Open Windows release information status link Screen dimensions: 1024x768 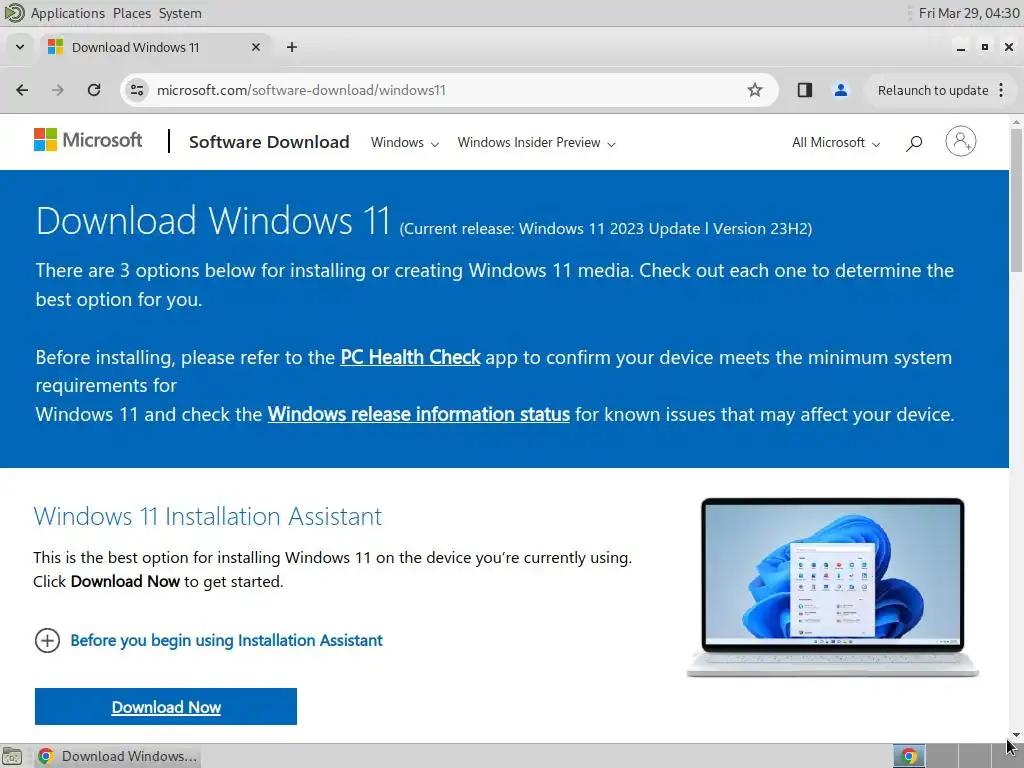point(419,414)
